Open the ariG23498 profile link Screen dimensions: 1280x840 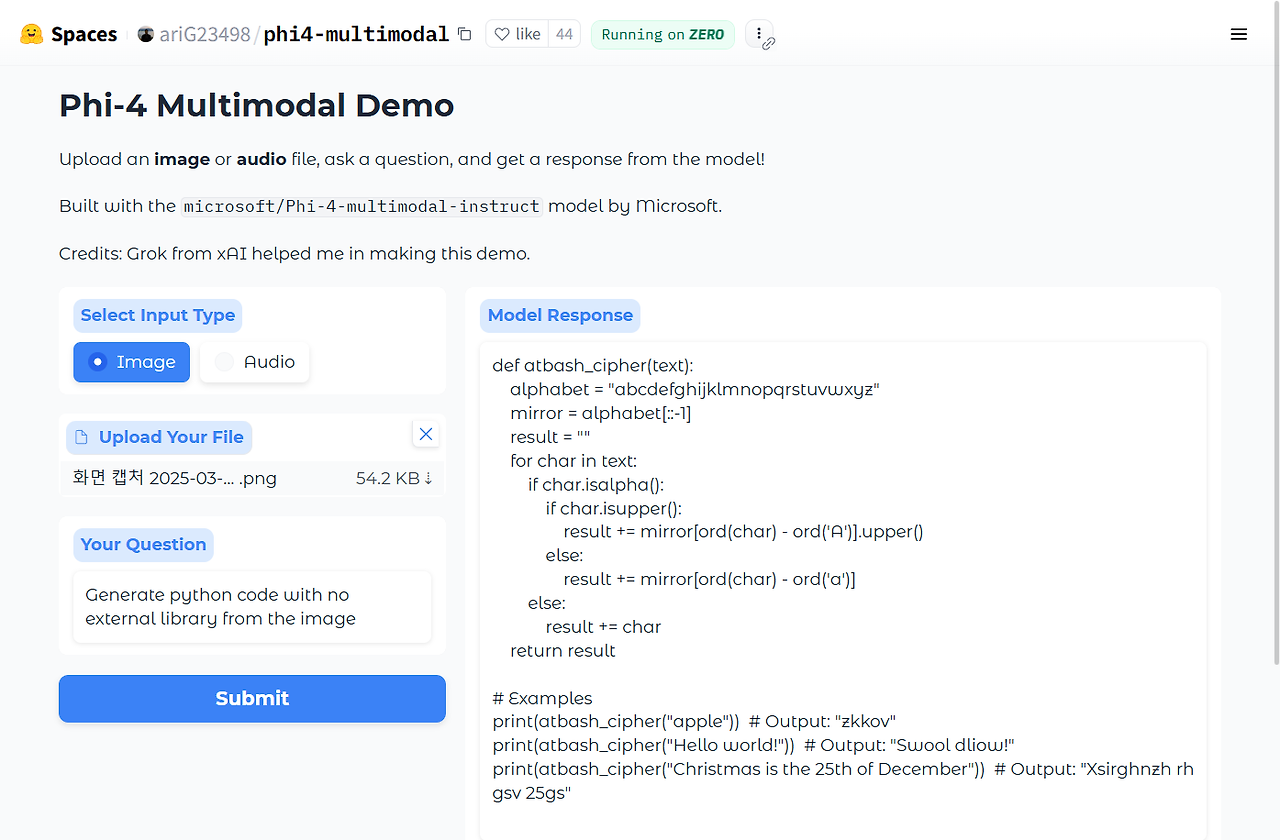[x=205, y=33]
